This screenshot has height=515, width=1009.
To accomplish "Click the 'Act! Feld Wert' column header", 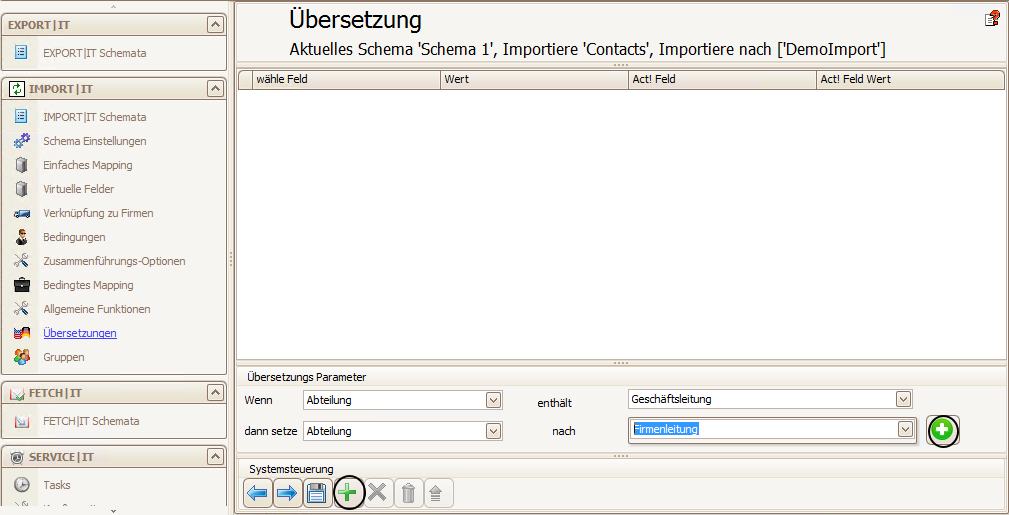I will [x=910, y=79].
